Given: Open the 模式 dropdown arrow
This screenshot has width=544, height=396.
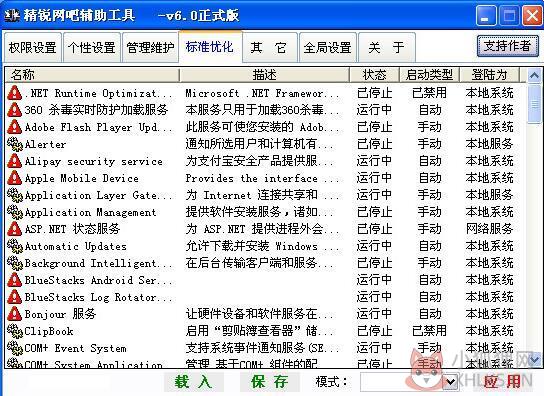Looking at the screenshot, I should pyautogui.click(x=451, y=382).
